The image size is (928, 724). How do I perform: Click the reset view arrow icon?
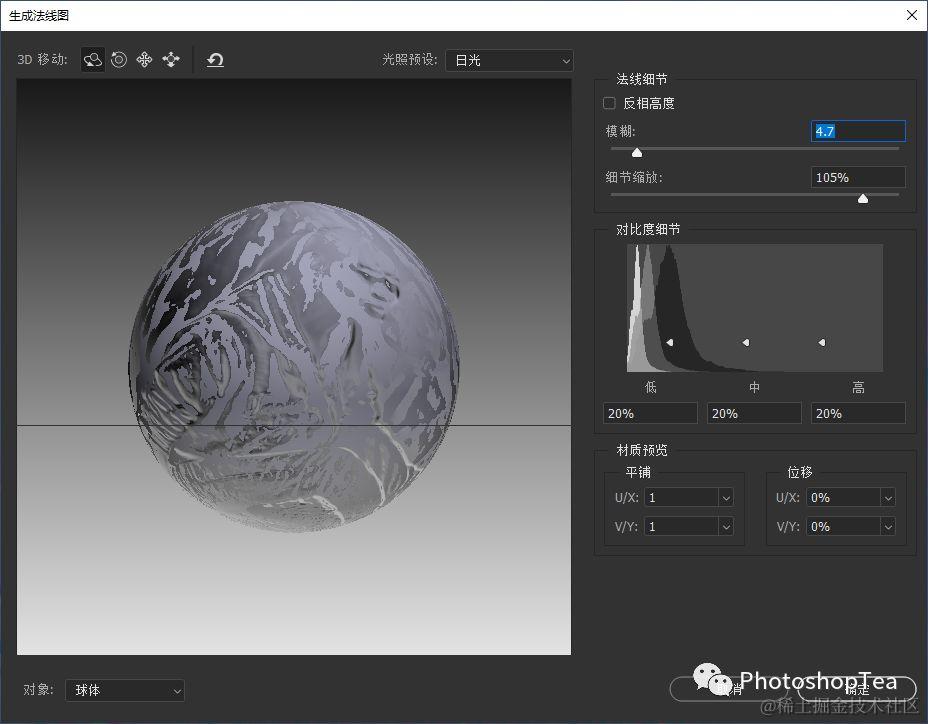pyautogui.click(x=215, y=60)
